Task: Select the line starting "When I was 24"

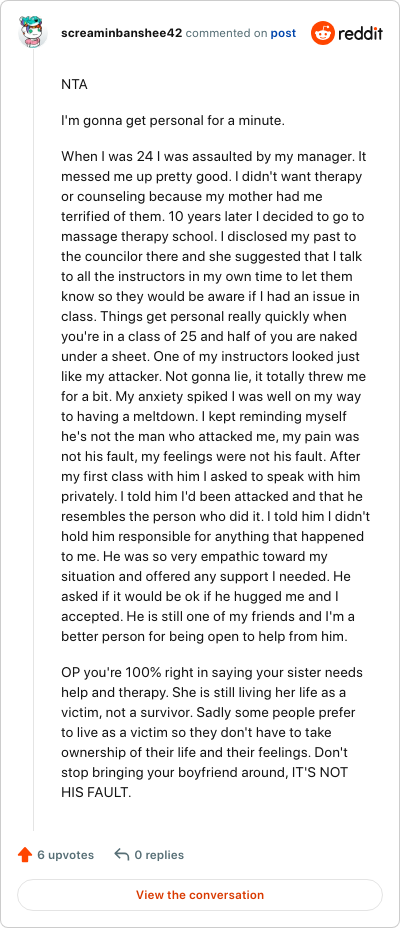Action: click(214, 158)
